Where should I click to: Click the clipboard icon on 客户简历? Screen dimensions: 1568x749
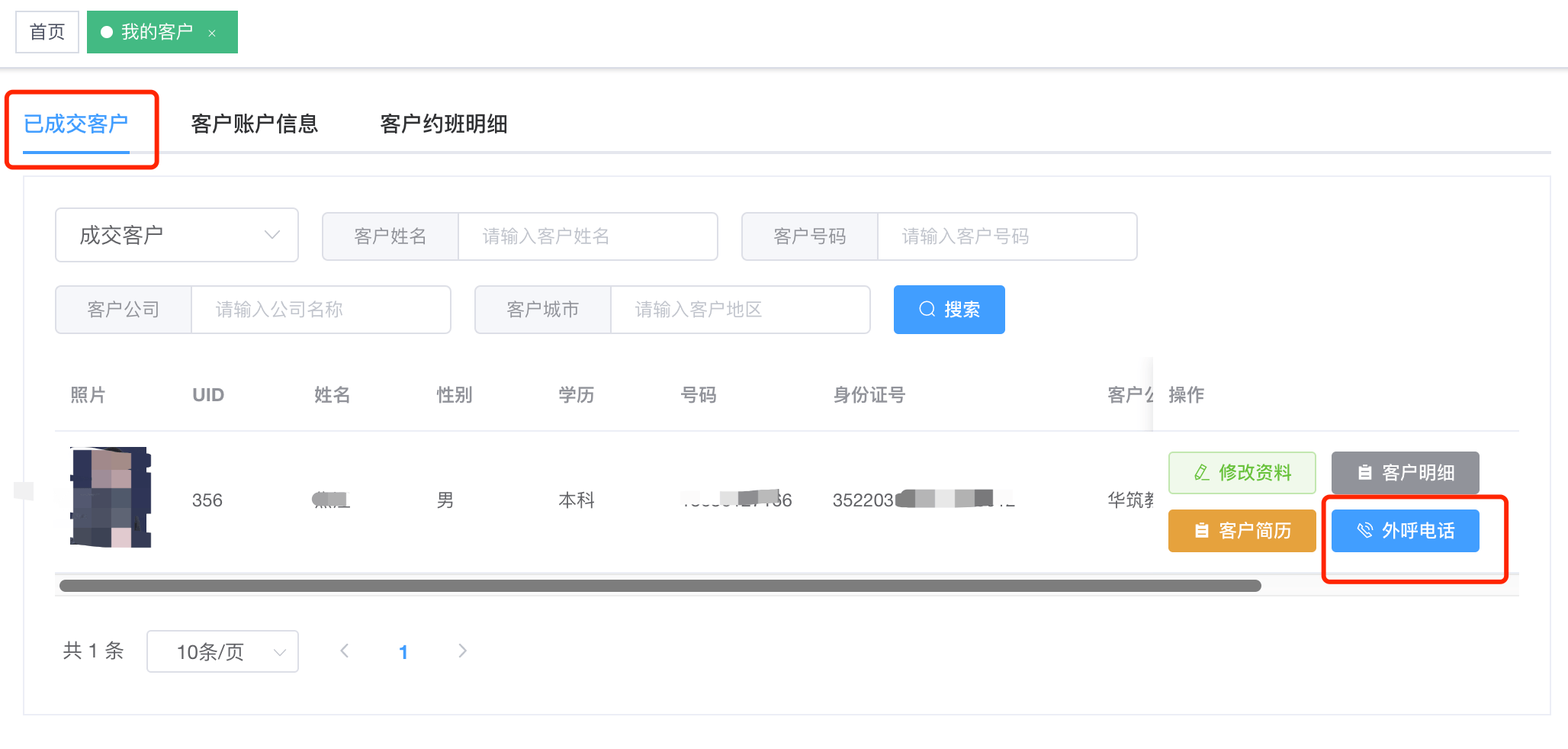click(x=1201, y=531)
